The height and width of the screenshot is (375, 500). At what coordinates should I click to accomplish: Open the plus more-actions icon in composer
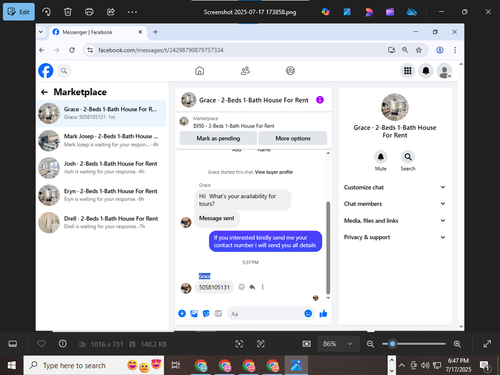[x=182, y=313]
